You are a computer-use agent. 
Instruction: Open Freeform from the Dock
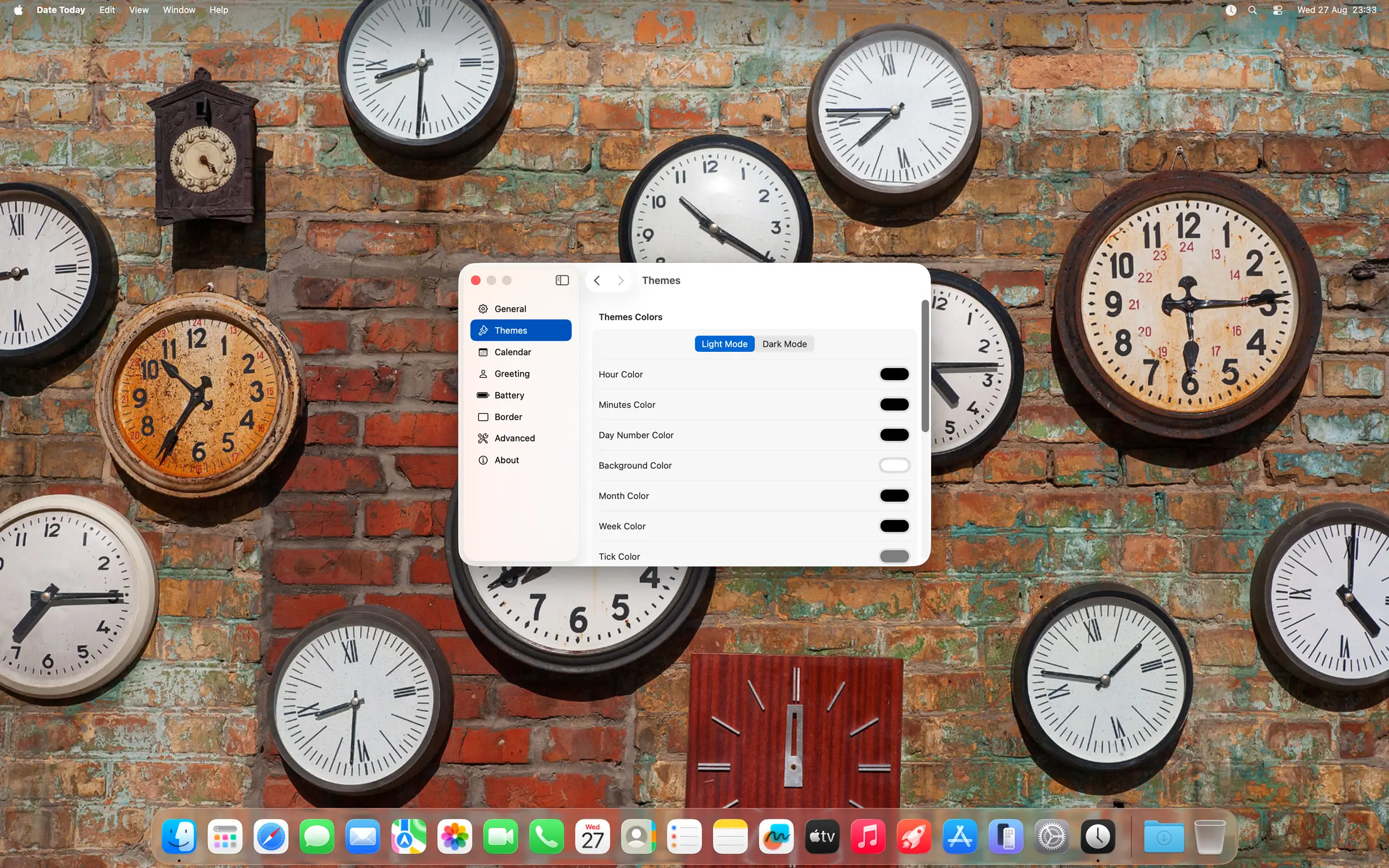[x=776, y=836]
